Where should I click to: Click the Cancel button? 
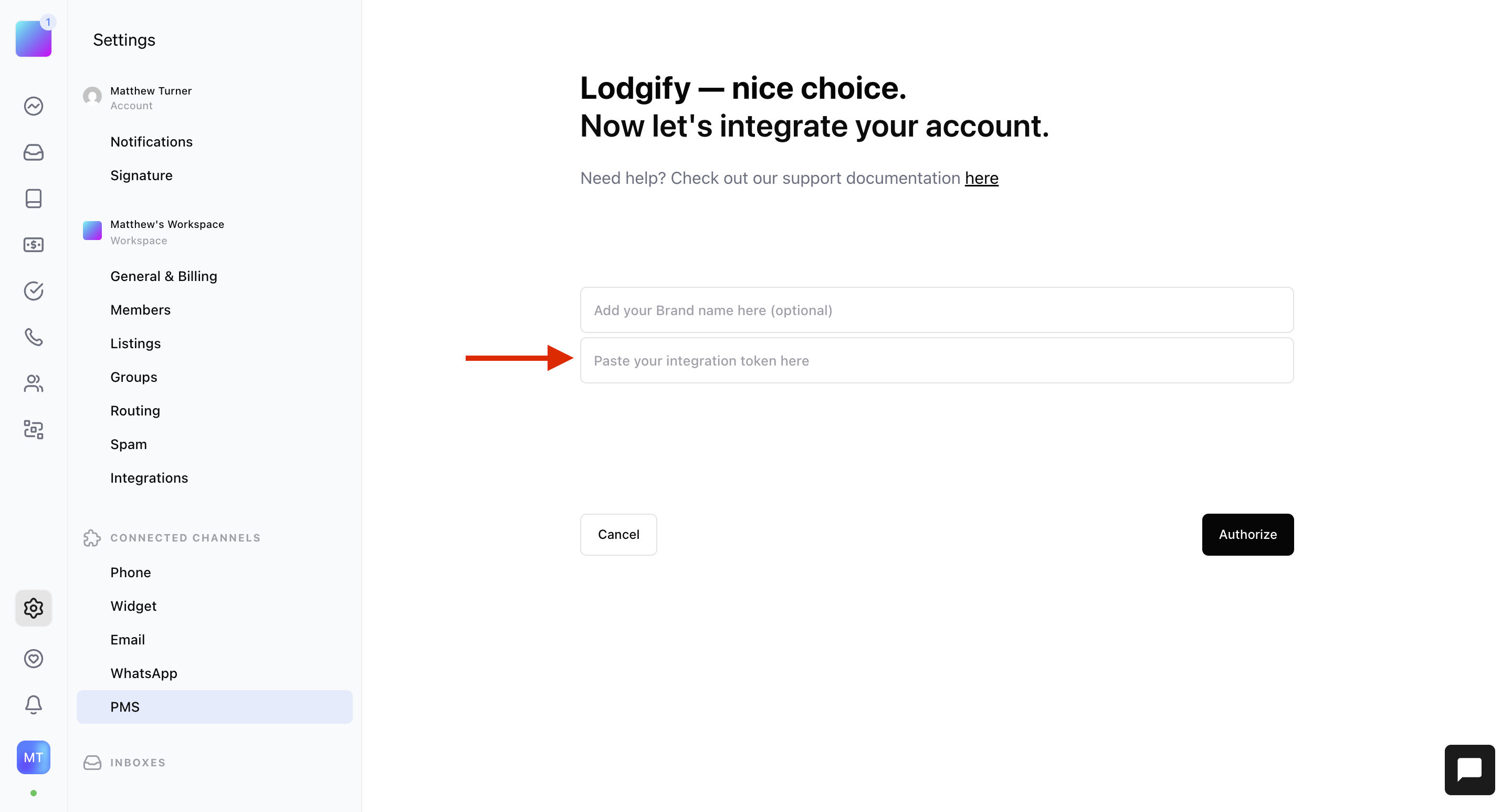click(618, 534)
